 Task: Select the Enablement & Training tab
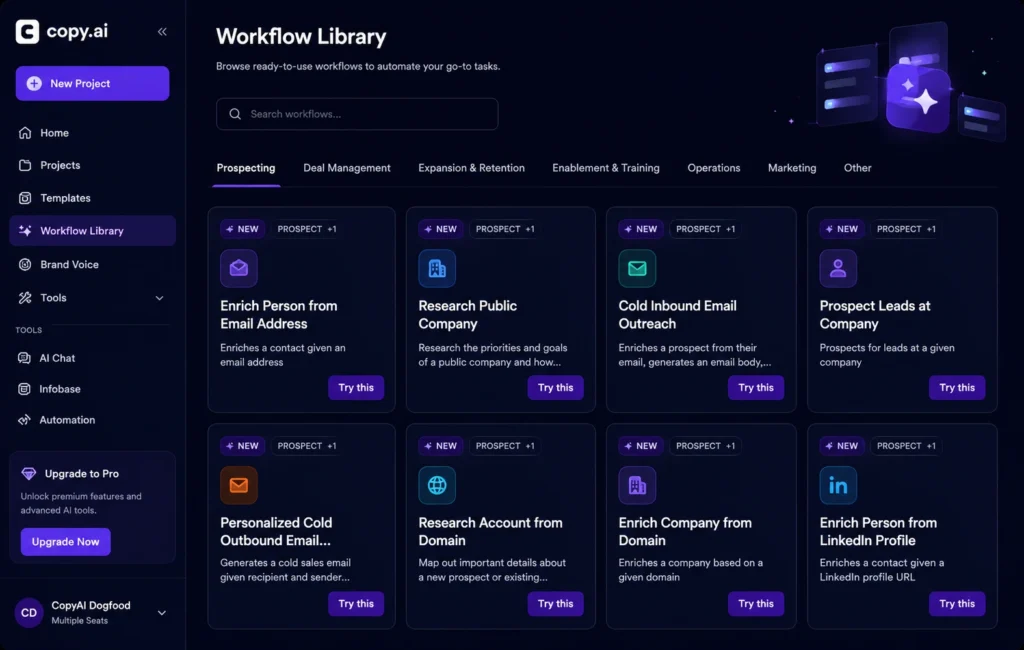(606, 168)
